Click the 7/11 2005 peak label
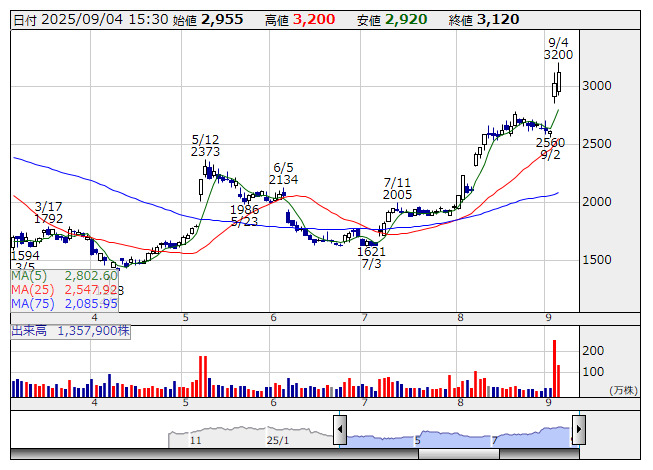The image size is (653, 470). (397, 189)
